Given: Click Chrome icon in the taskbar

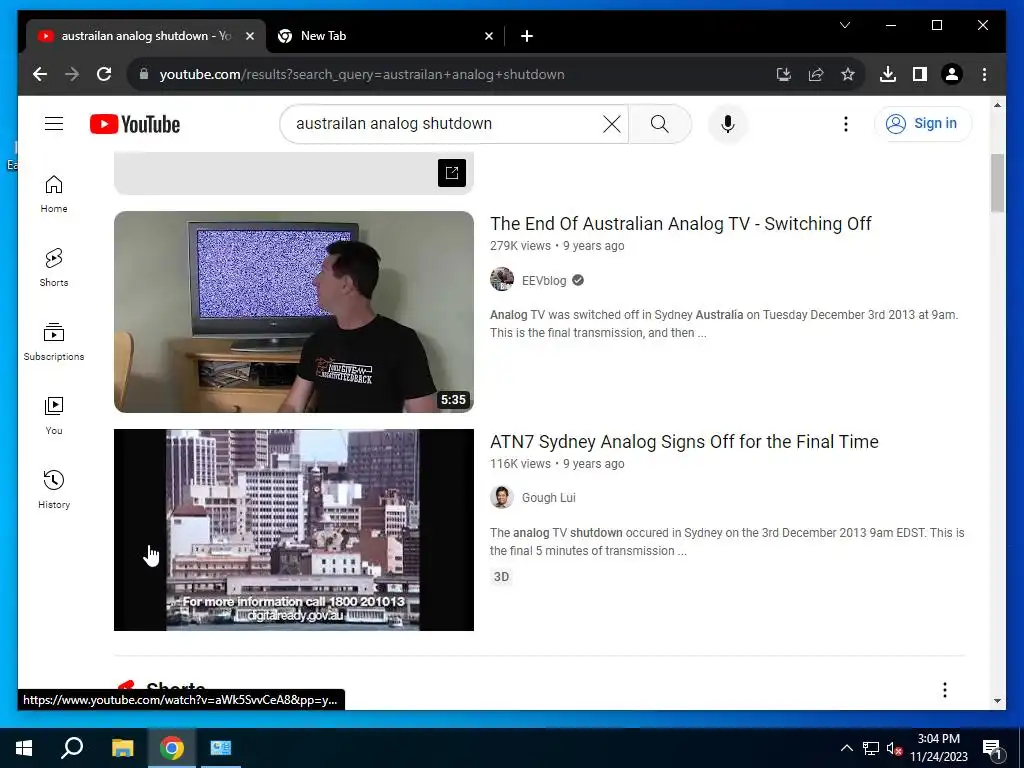Looking at the screenshot, I should pos(172,748).
